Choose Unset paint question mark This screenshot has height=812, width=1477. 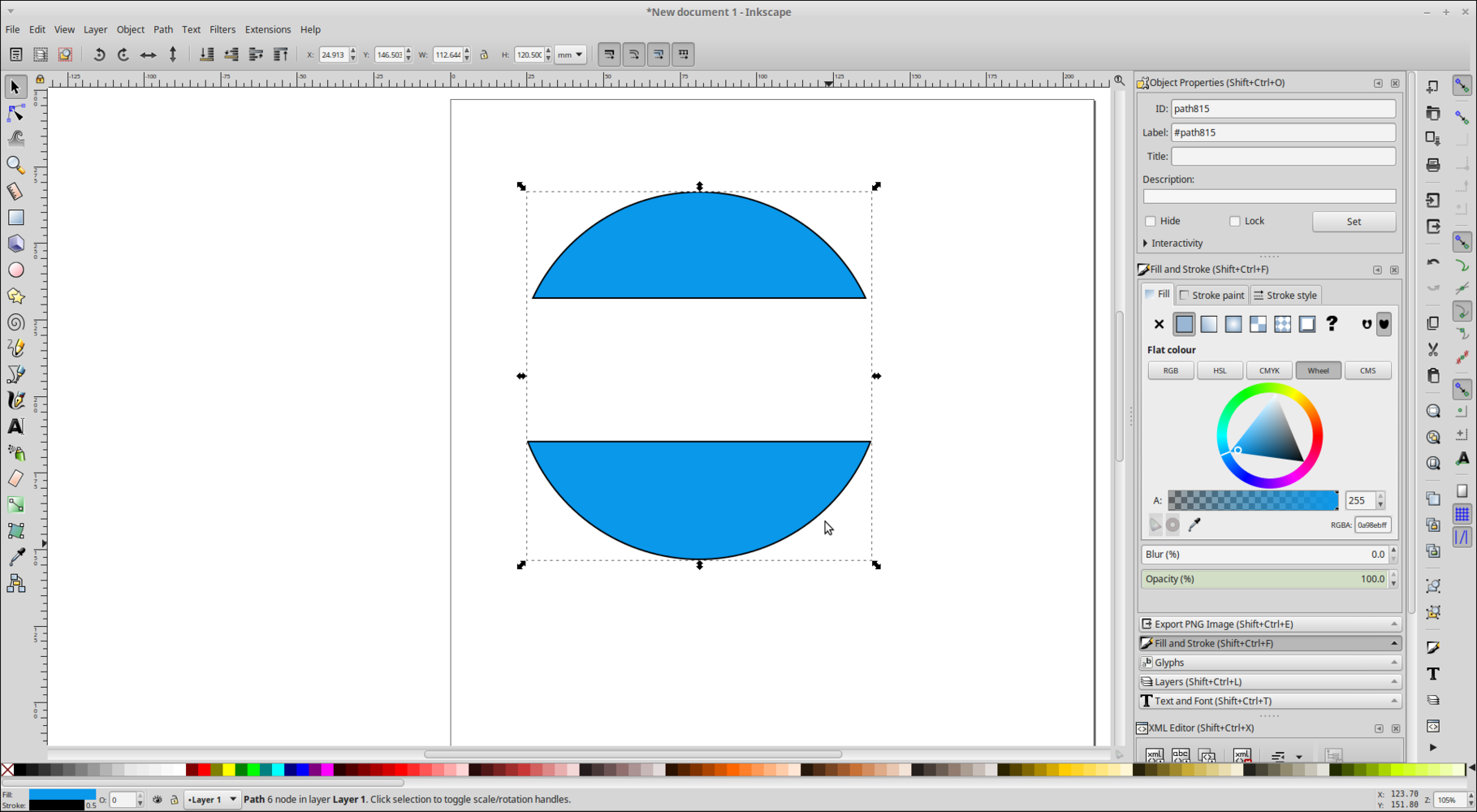click(1332, 324)
